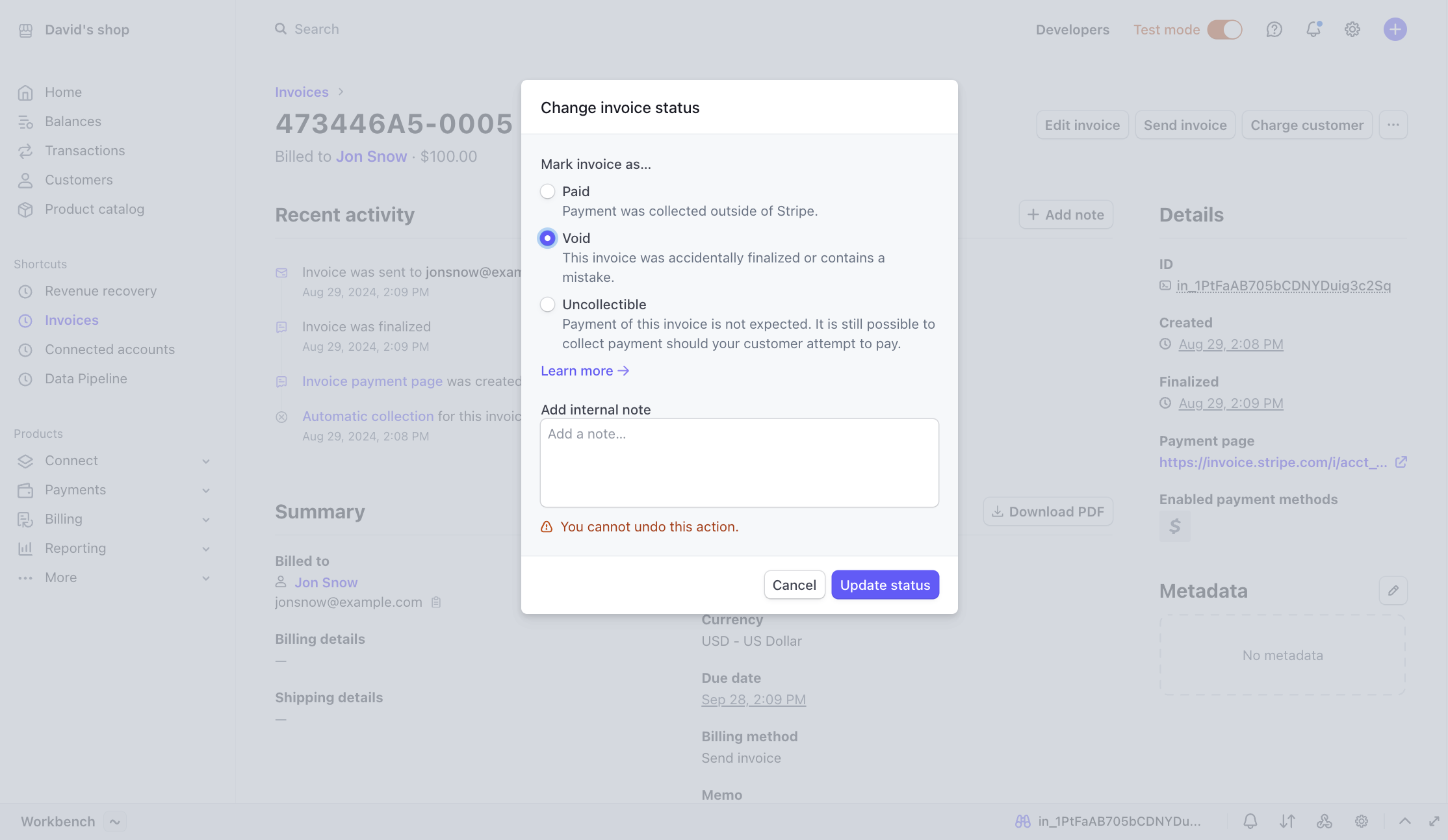Click the edit metadata pencil icon

[x=1393, y=591]
